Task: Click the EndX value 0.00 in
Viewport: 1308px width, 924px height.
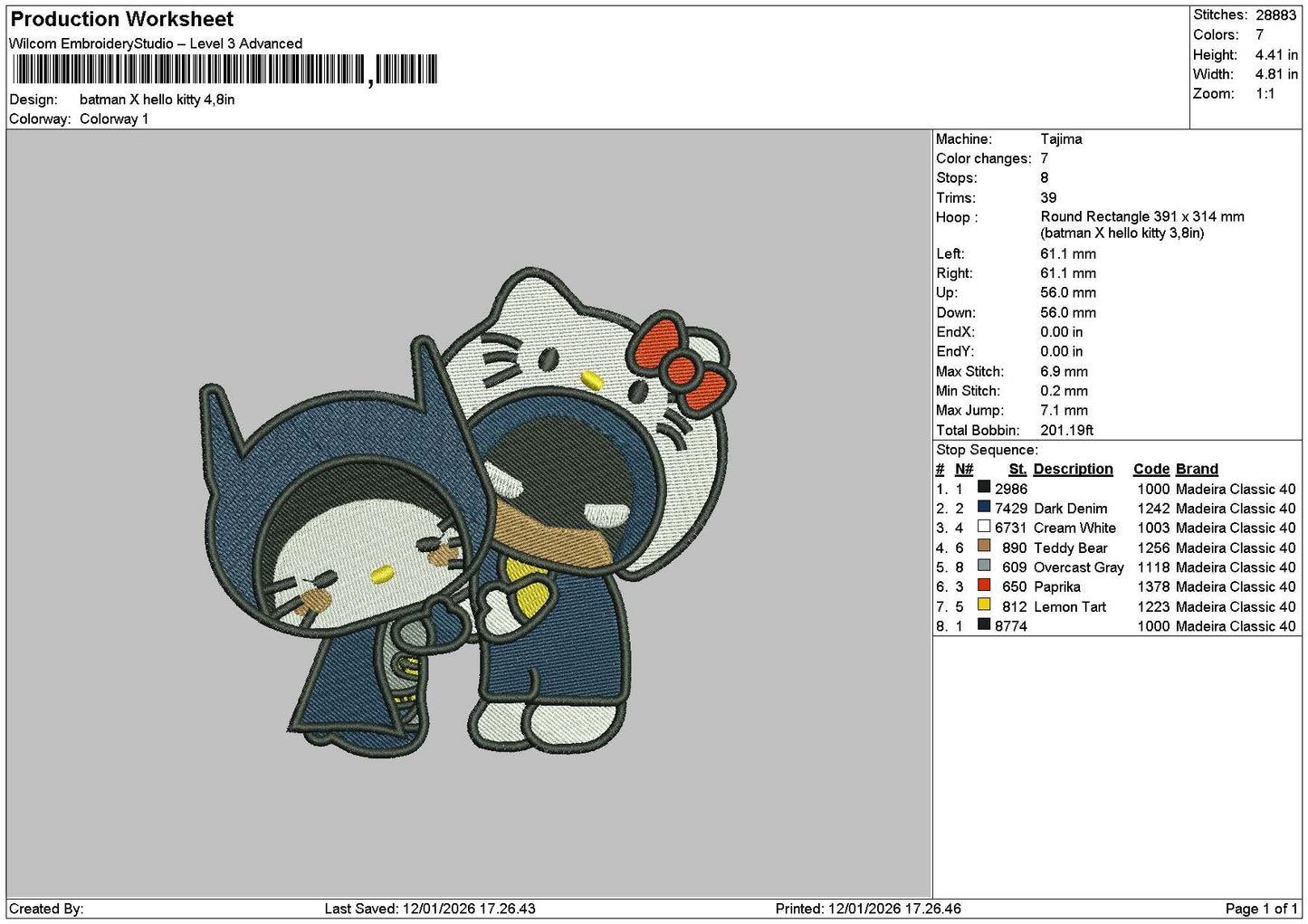Action: click(x=1062, y=332)
